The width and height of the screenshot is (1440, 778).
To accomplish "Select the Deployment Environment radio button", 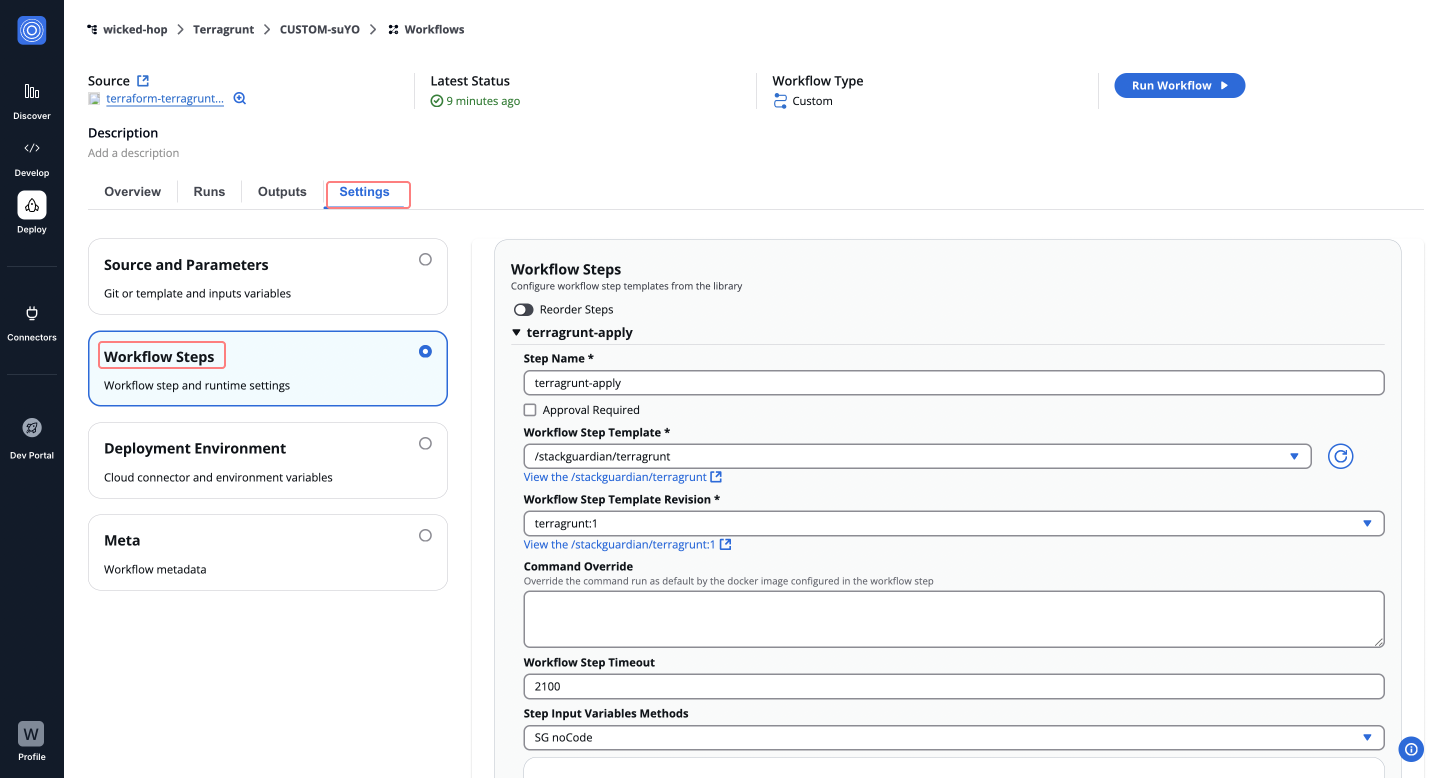I will pos(425,443).
